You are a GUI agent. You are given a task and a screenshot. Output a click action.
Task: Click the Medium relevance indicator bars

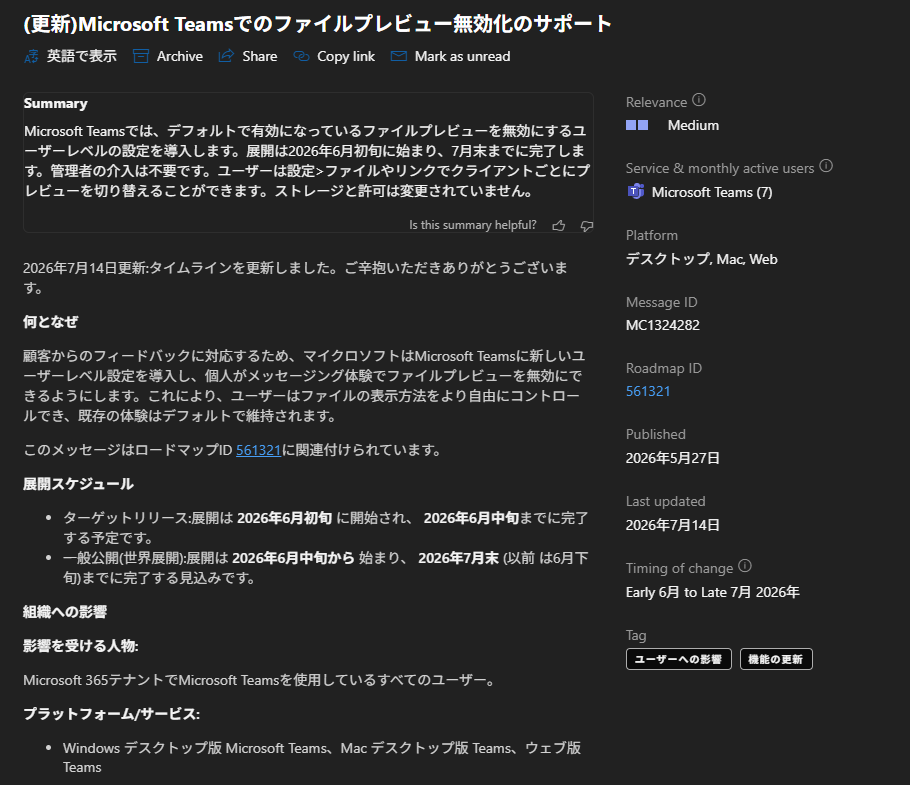pos(637,125)
